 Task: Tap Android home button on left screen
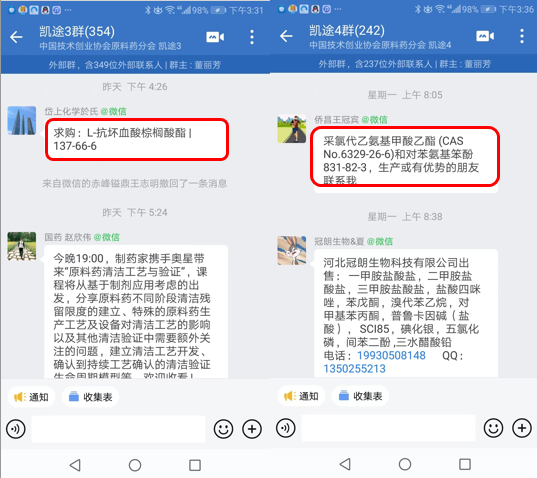coord(135,465)
